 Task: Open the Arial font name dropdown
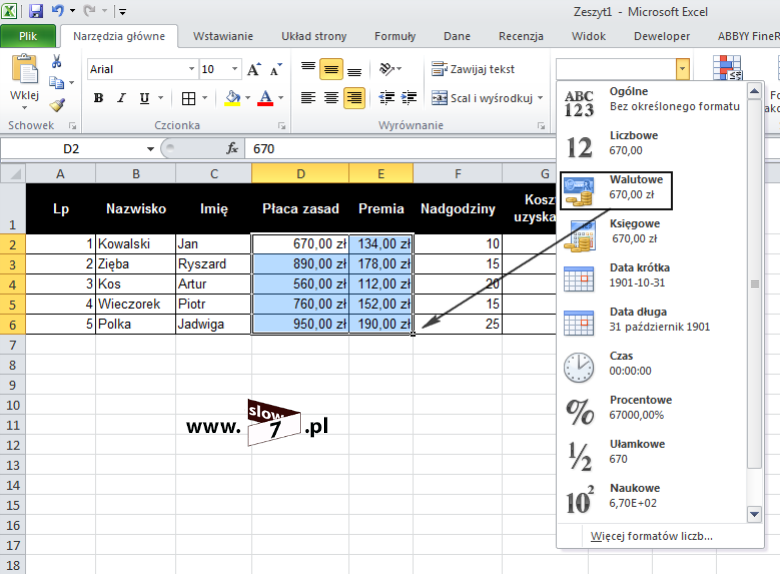tap(192, 69)
